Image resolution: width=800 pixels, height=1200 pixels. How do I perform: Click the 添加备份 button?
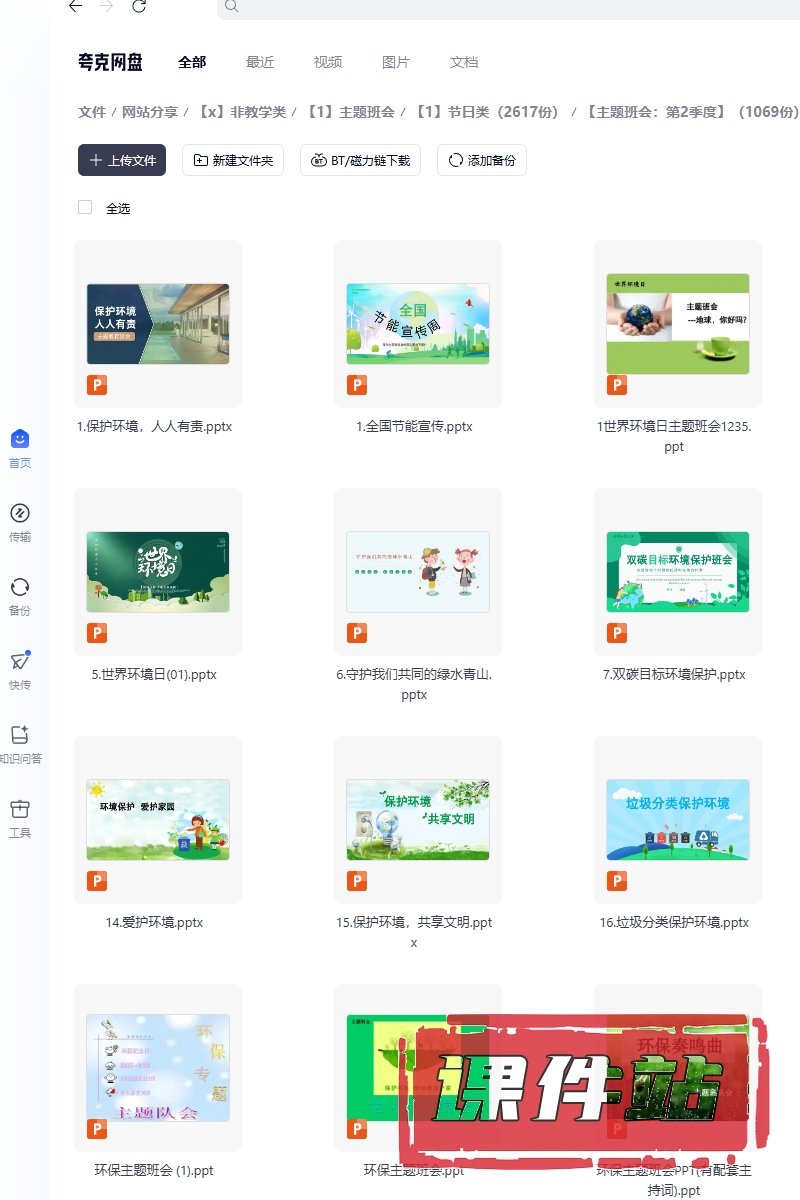(482, 160)
